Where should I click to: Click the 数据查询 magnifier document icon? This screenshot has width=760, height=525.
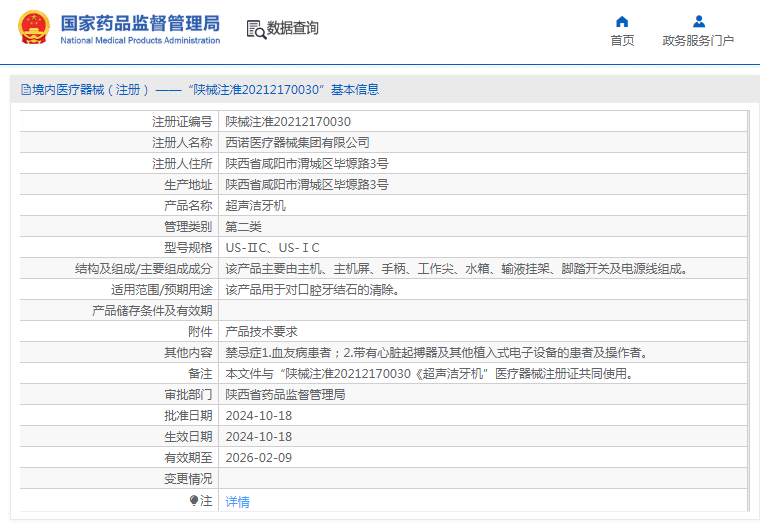[256, 29]
